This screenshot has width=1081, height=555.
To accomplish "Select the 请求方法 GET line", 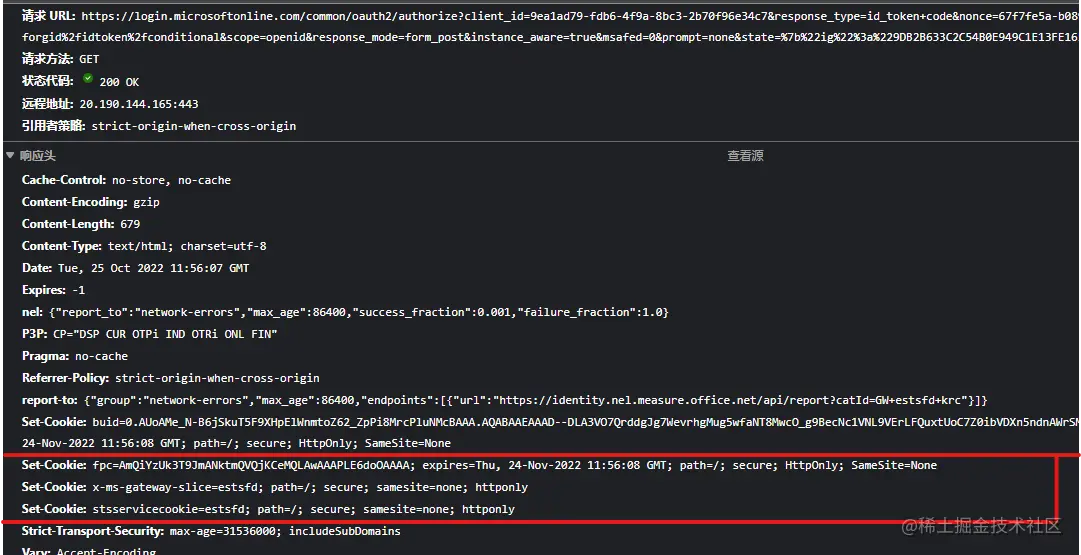I will (61, 59).
